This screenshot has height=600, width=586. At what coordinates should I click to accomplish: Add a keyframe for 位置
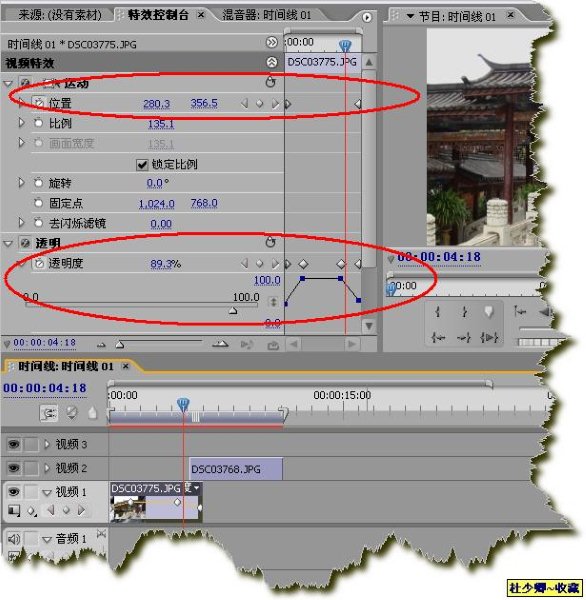coord(260,103)
